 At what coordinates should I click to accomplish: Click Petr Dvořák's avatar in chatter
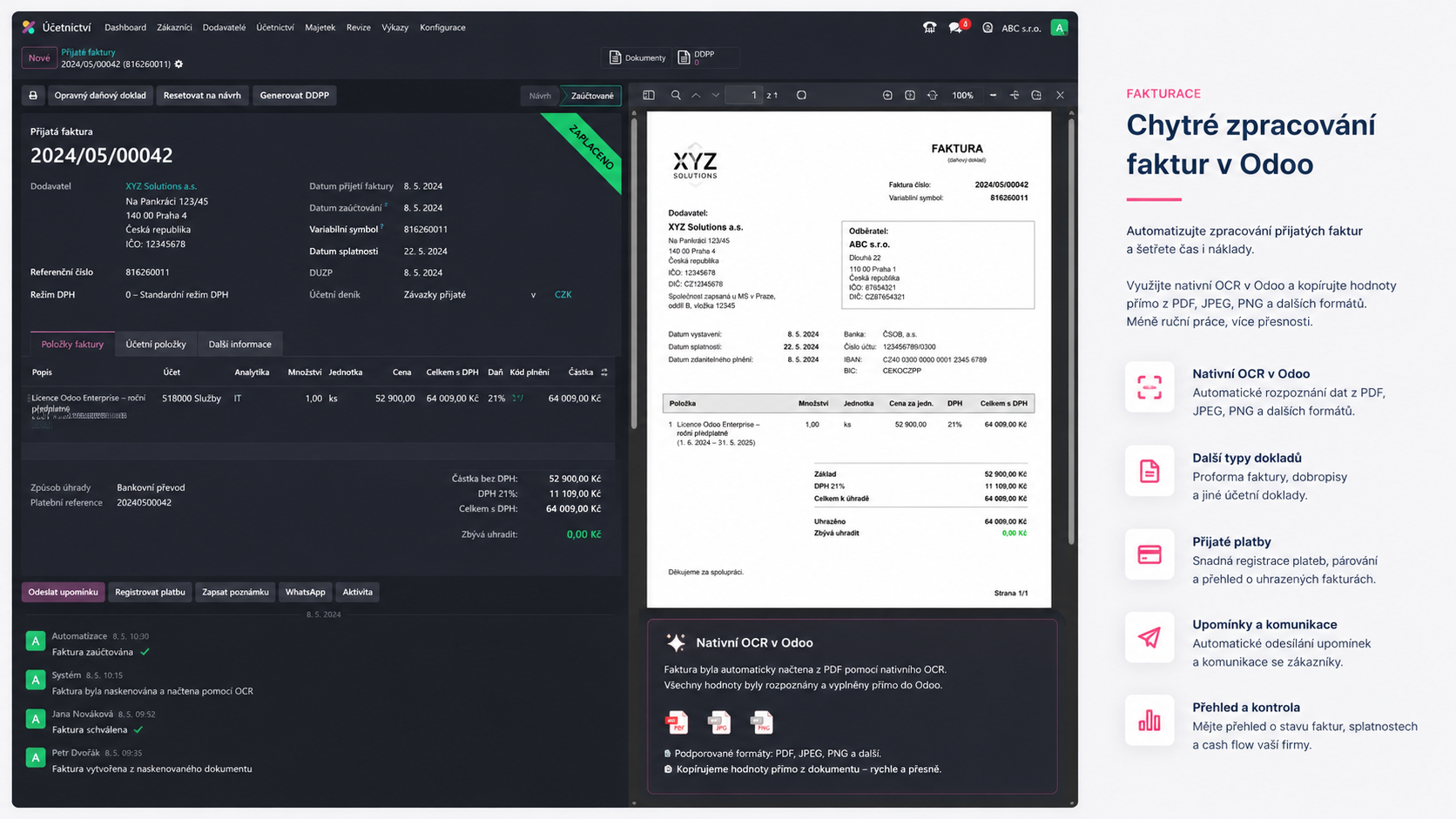(35, 758)
